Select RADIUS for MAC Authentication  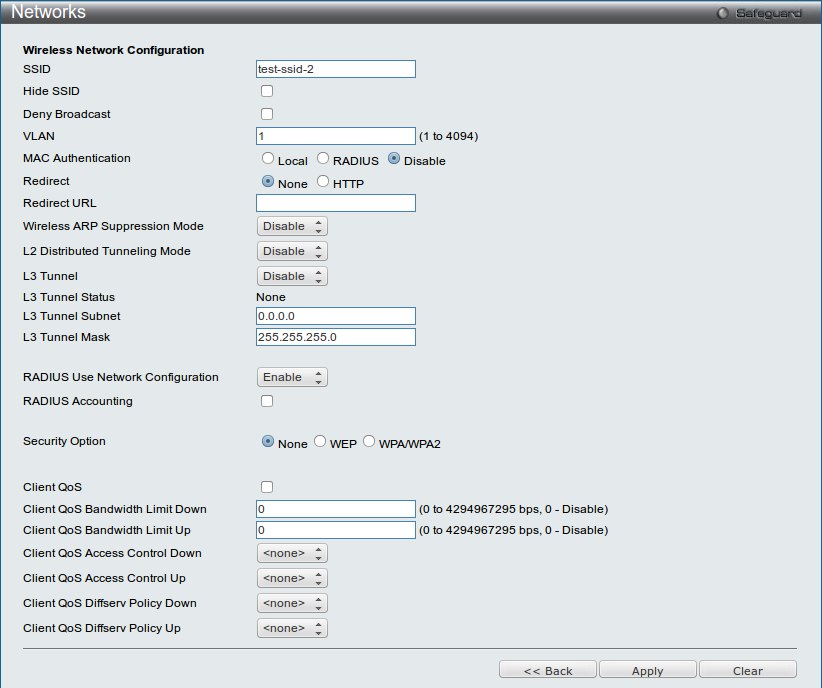(323, 159)
